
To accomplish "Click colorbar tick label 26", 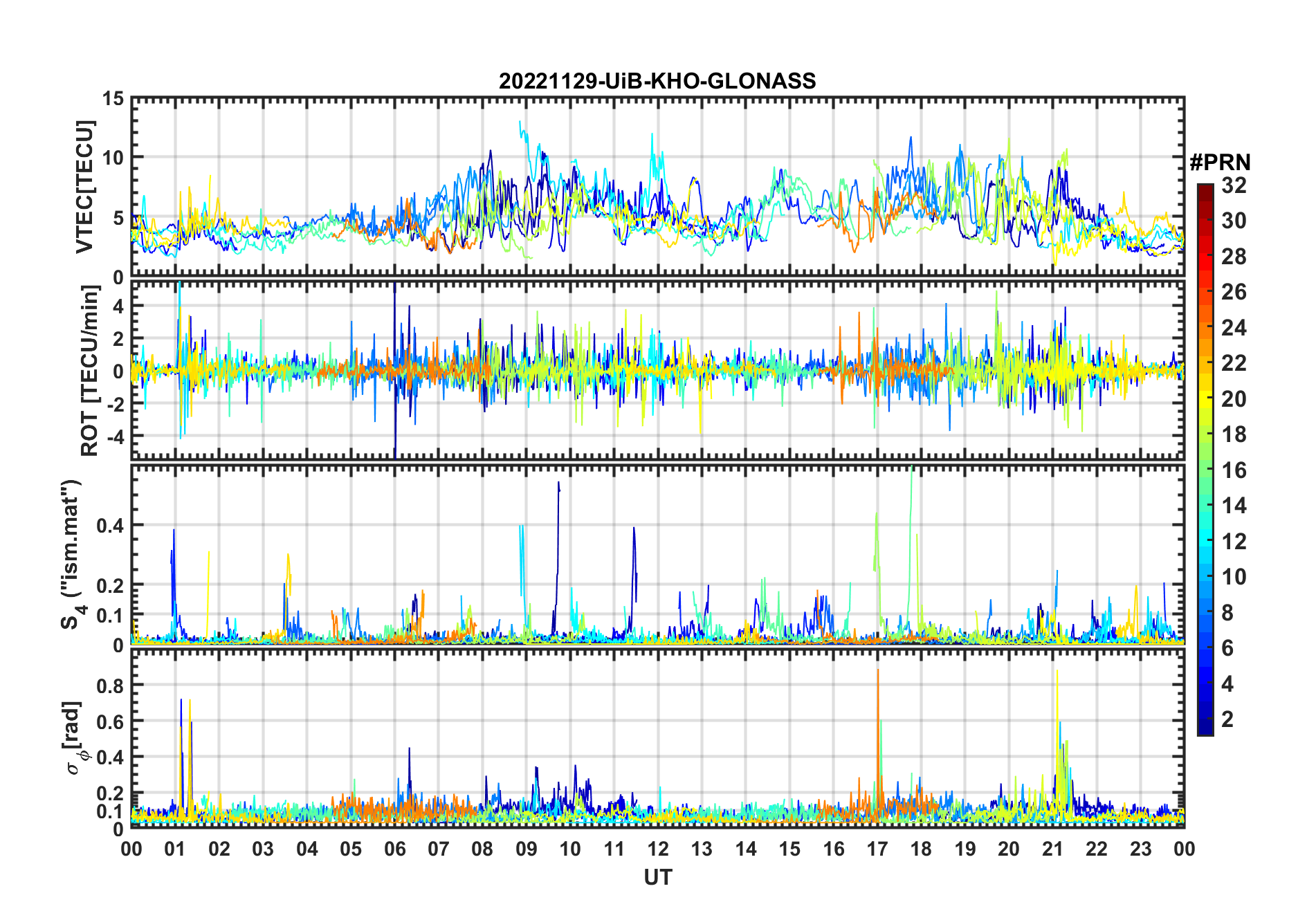I will 1234,292.
